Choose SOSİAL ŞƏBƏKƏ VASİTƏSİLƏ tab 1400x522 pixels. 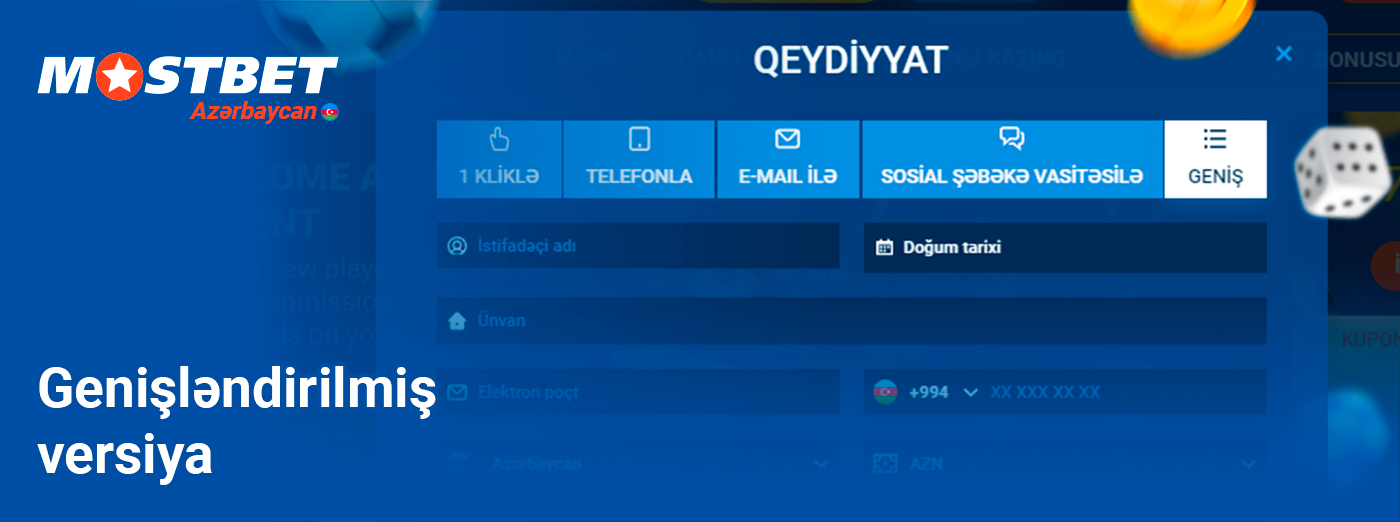point(1012,159)
